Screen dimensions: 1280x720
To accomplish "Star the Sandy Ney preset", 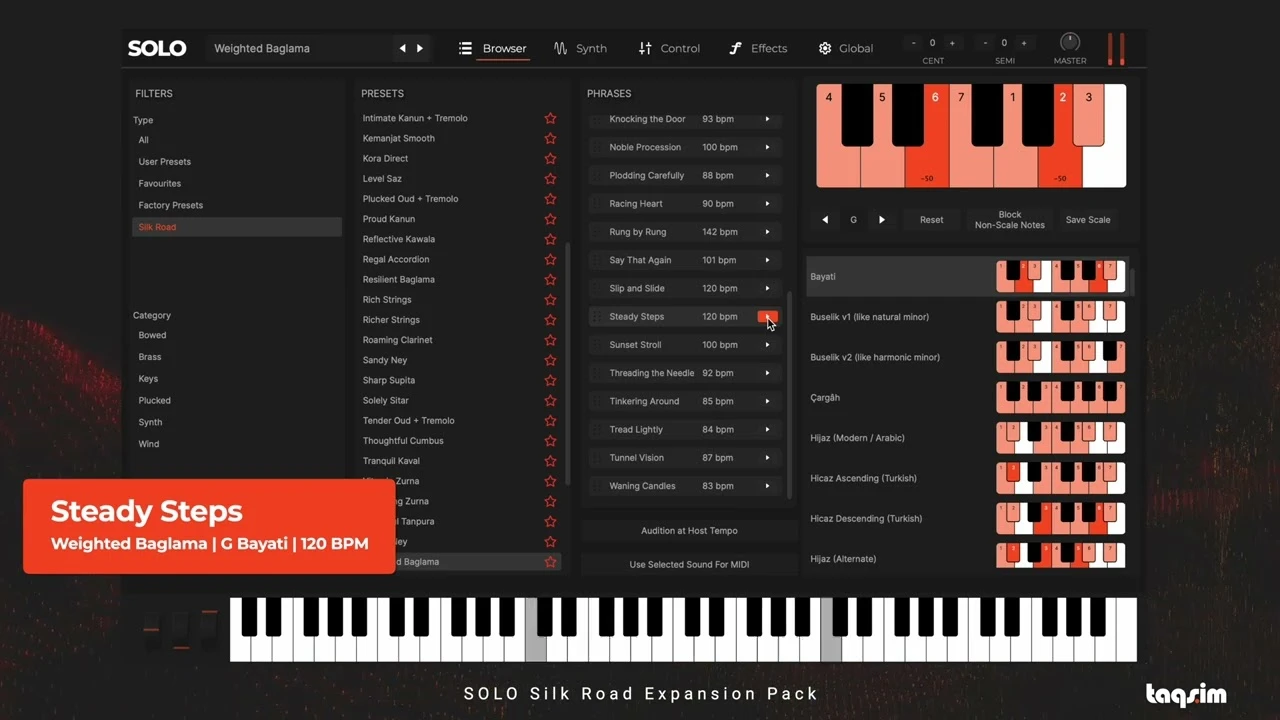I will [550, 360].
